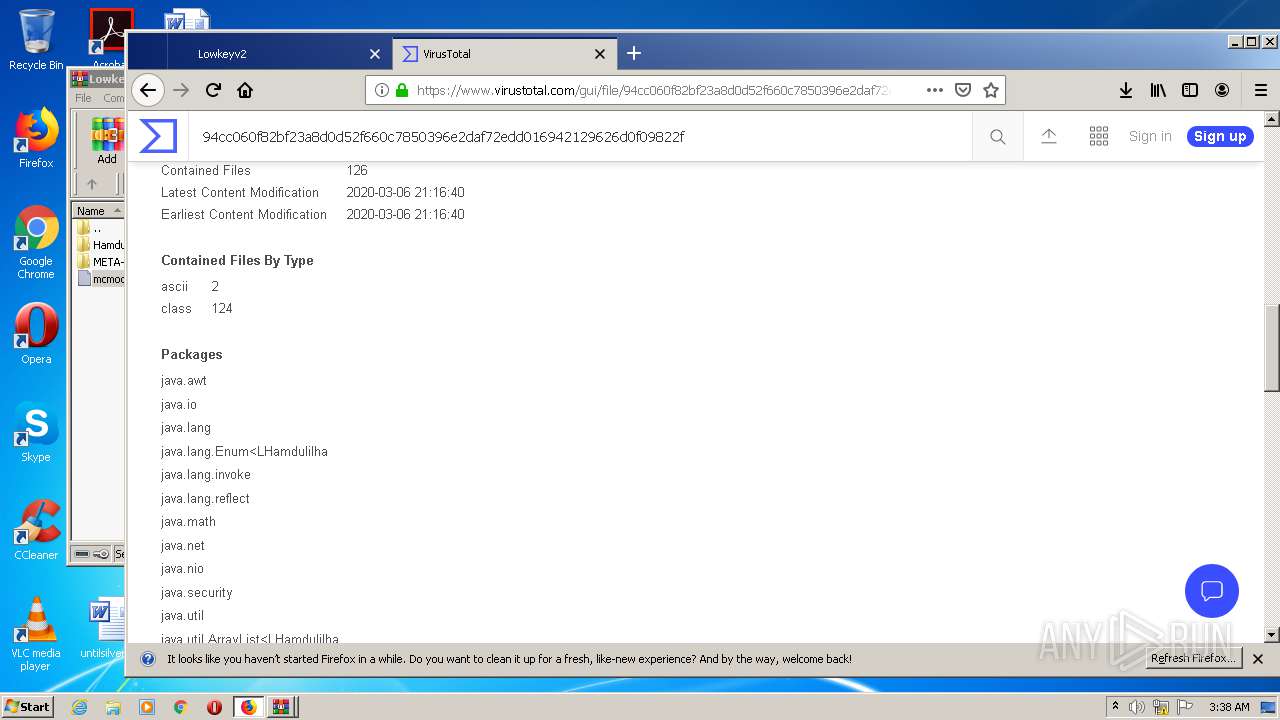1280x720 pixels.
Task: Click the java.security package entry
Action: (197, 593)
